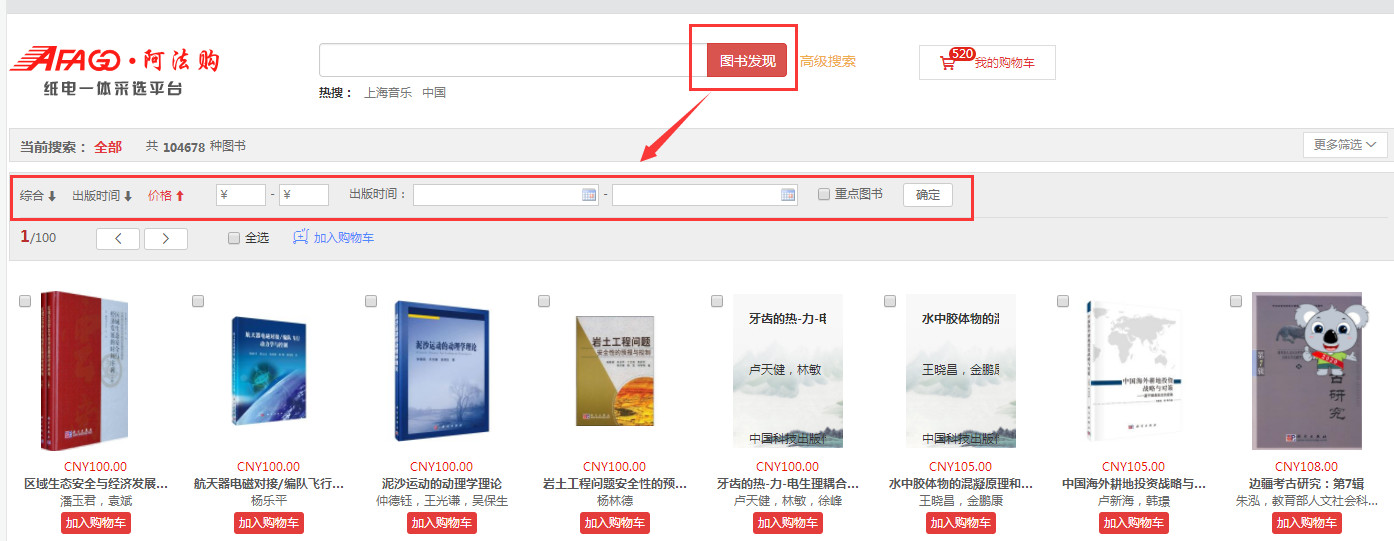Select the 综合 sorting option
Viewport: 1394px width, 541px height.
38,196
